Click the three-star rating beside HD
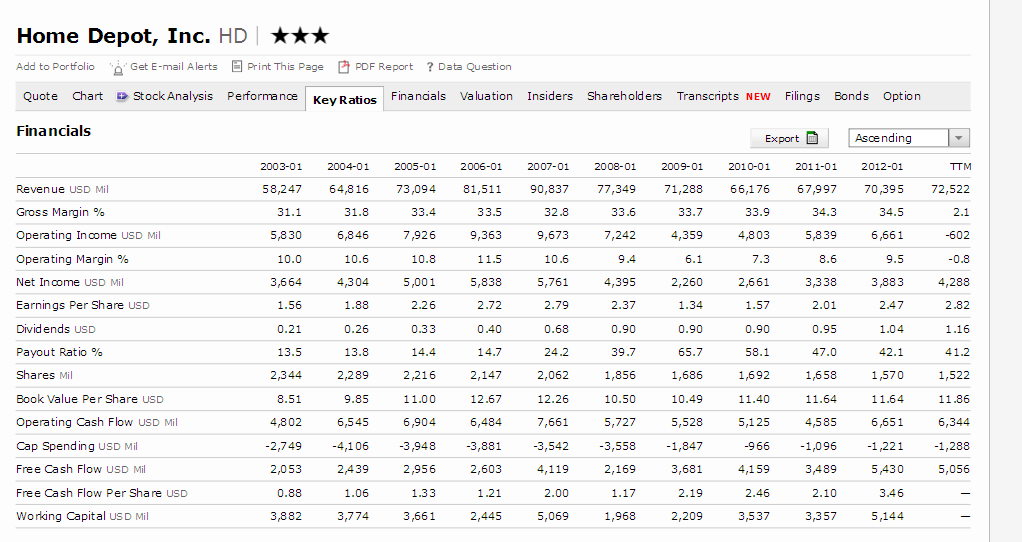Image resolution: width=1022 pixels, height=542 pixels. point(300,35)
